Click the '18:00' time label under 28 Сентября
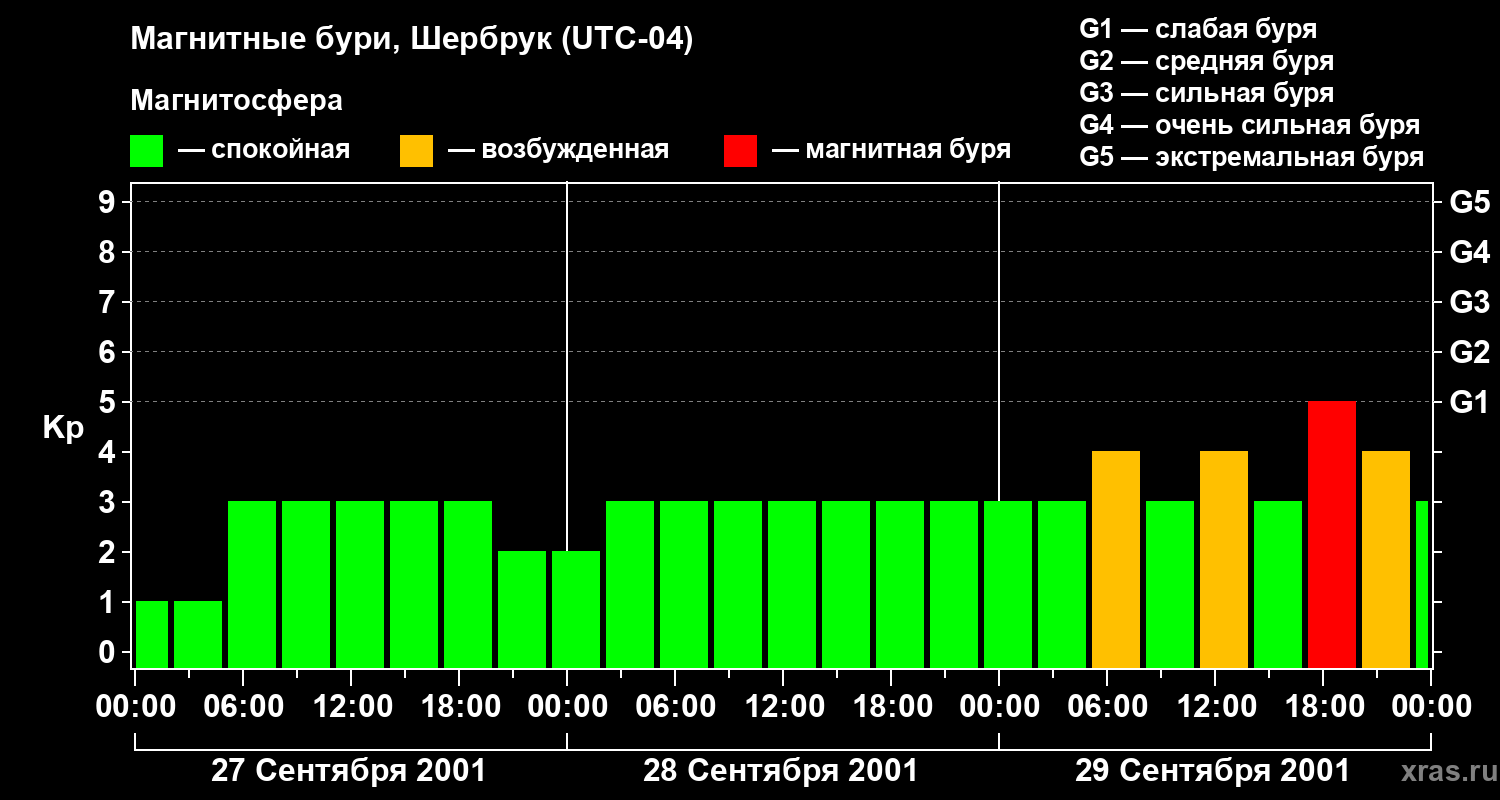Screen dimensions: 1500x800 pyautogui.click(x=891, y=706)
